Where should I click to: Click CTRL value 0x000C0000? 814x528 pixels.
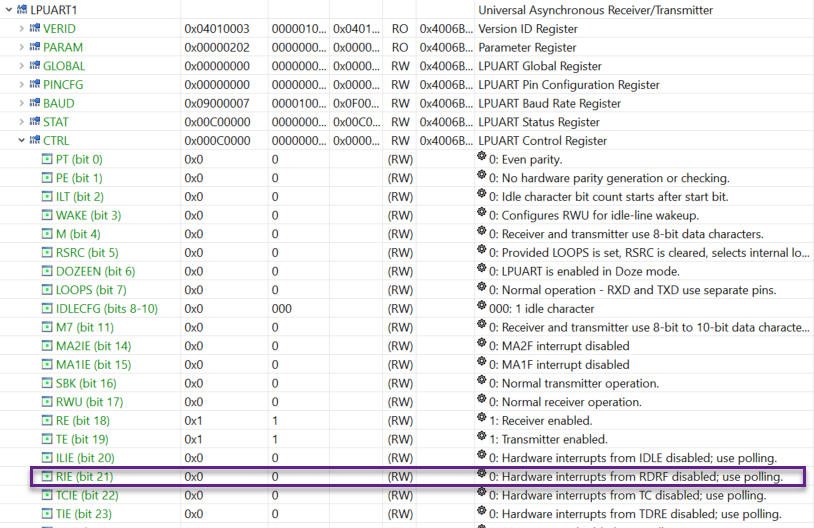tap(217, 141)
